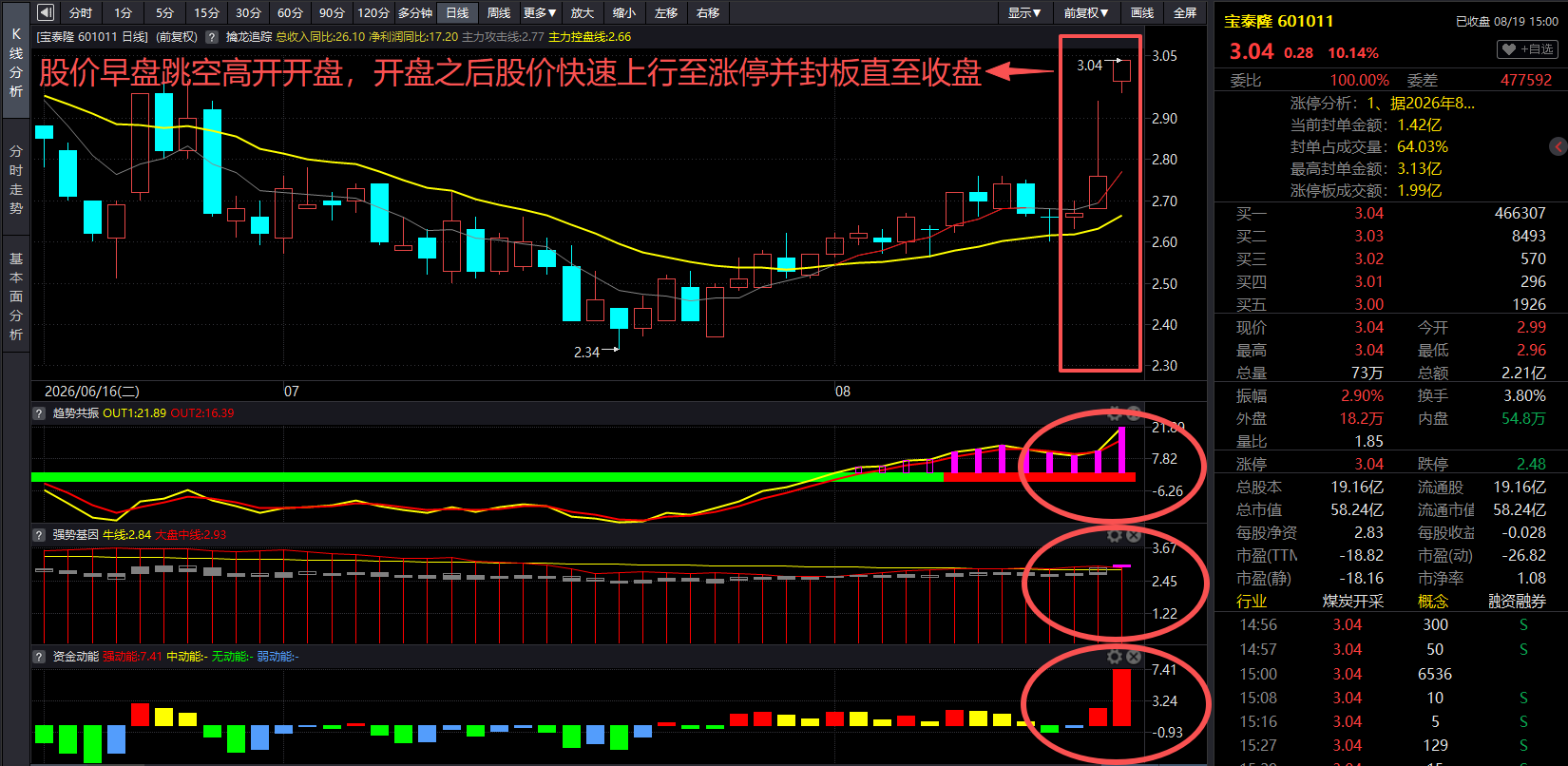Select the 5分 period
Screen dimensions: 1568x766
tap(165, 12)
